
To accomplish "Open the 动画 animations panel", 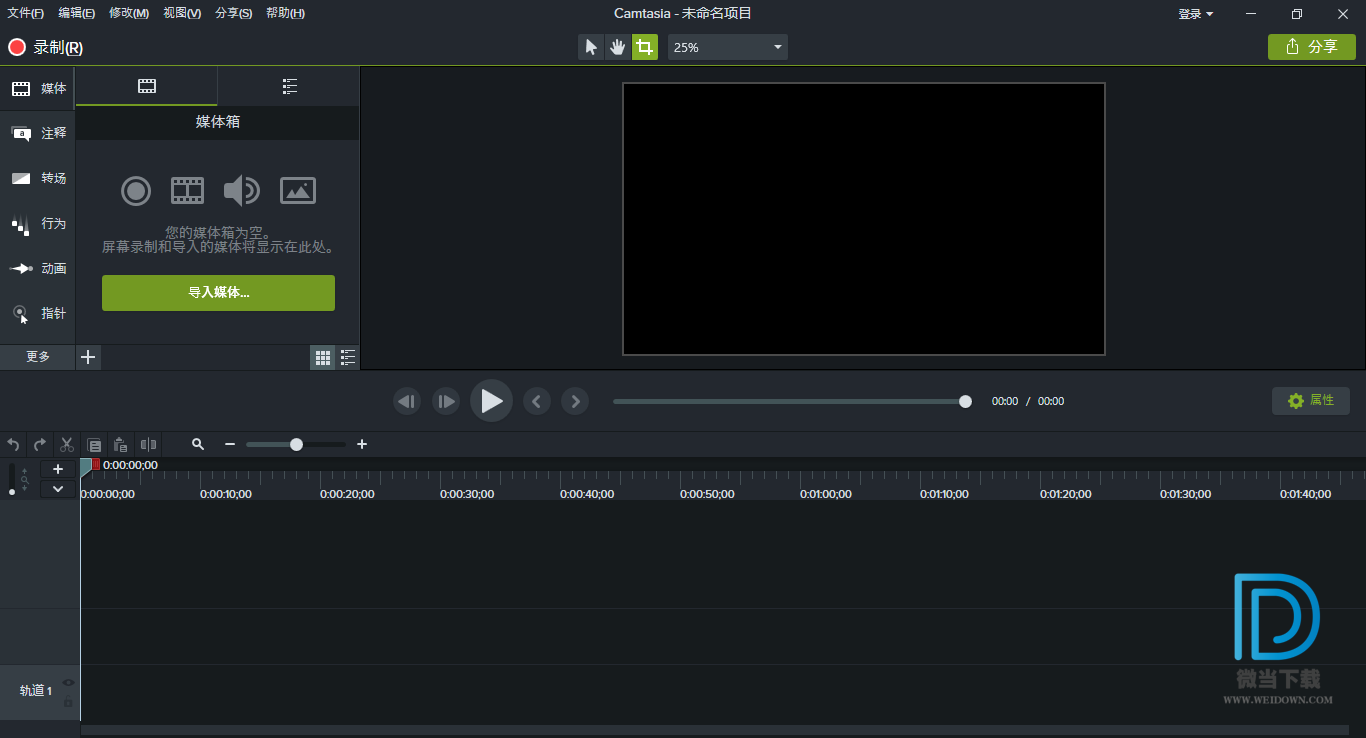I will (x=38, y=269).
